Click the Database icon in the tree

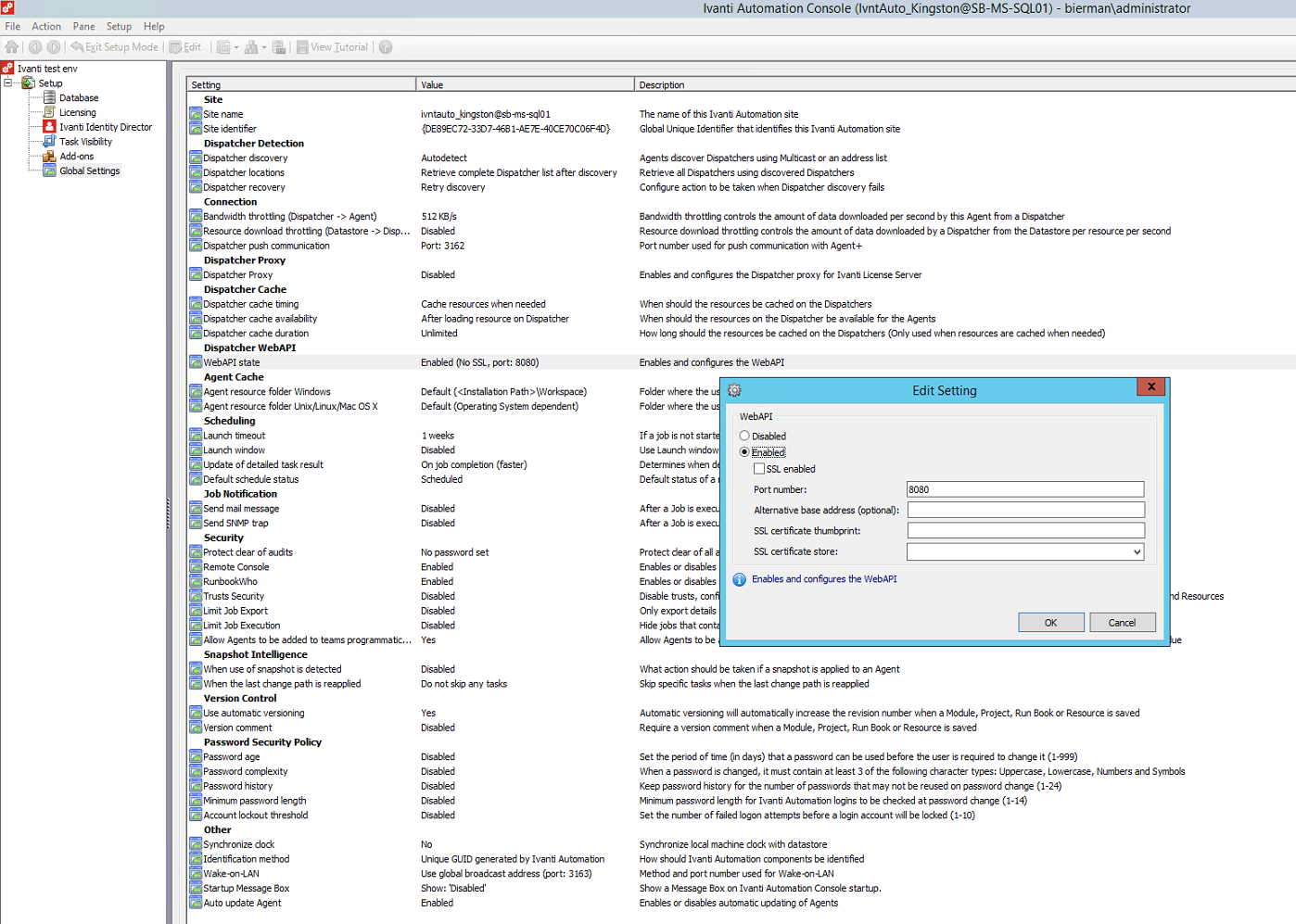(49, 97)
